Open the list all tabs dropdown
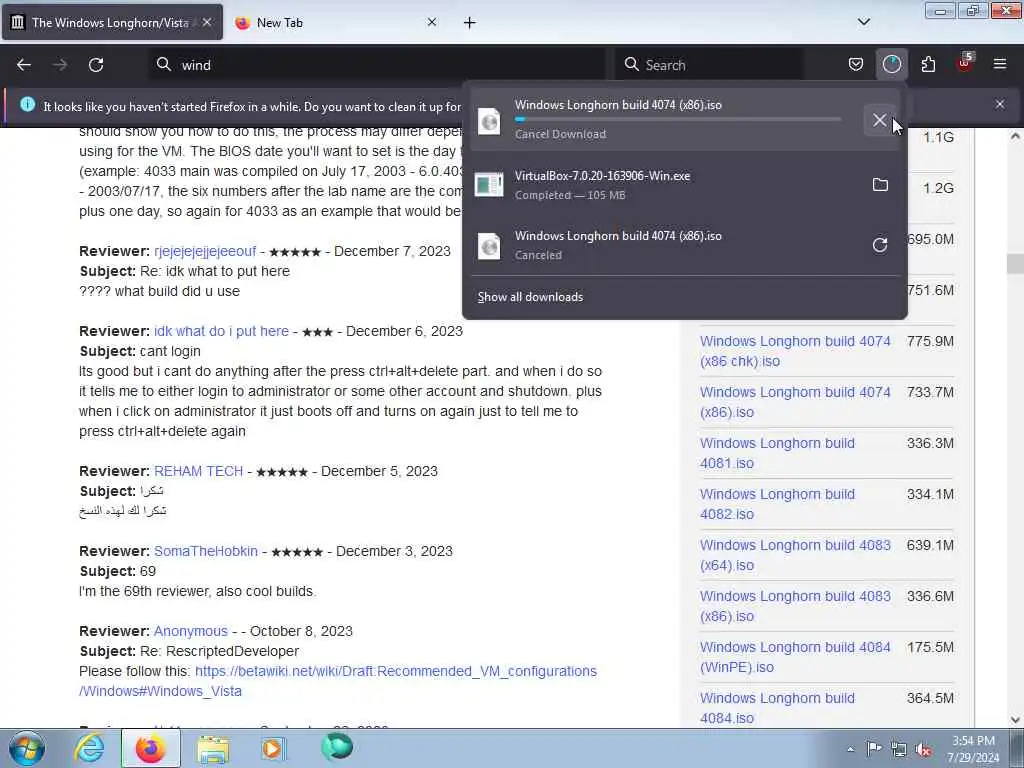The image size is (1024, 768). point(863,22)
